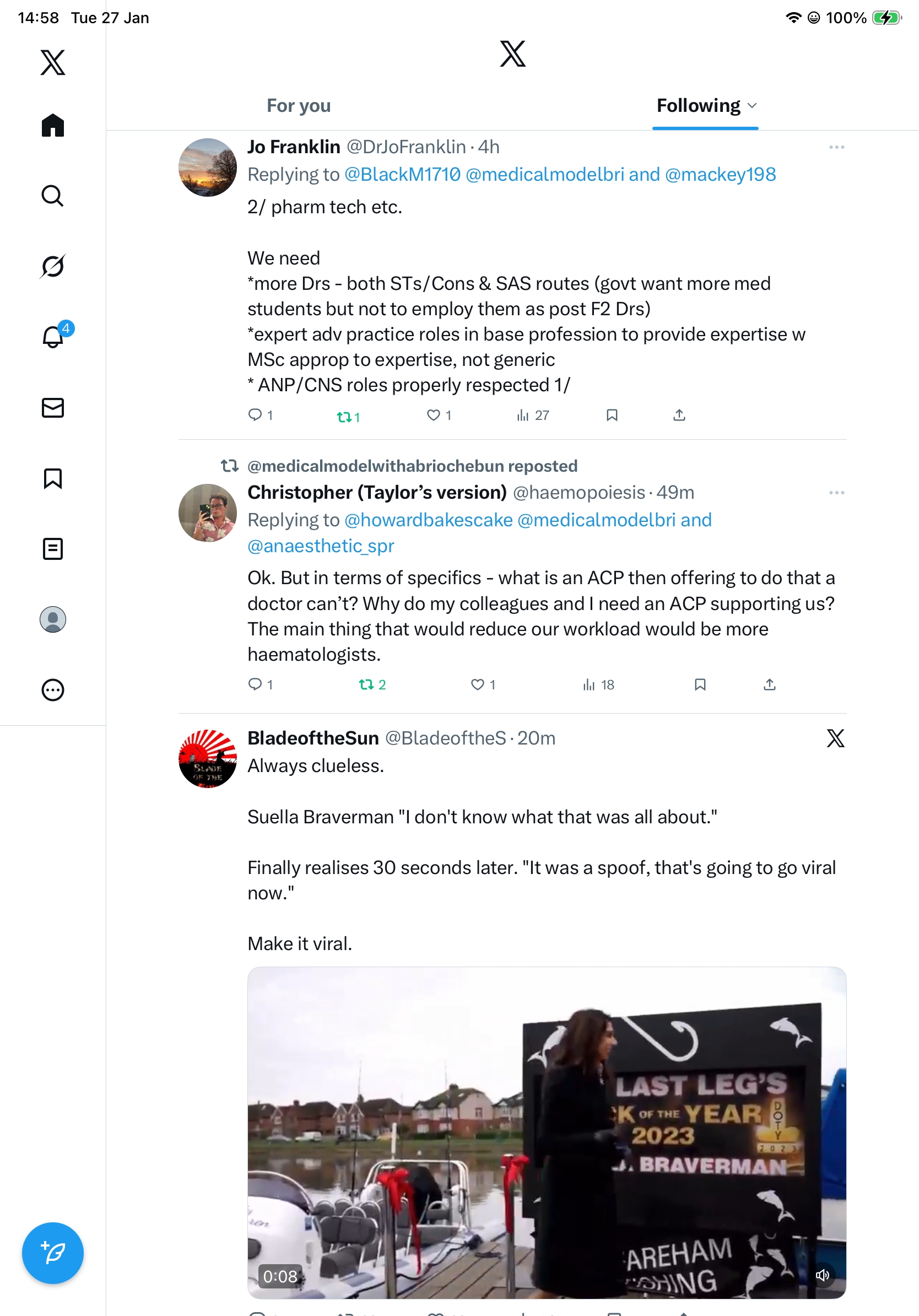Open BladeoftheSun's profile picture
Image resolution: width=919 pixels, height=1316 pixels.
coord(207,758)
